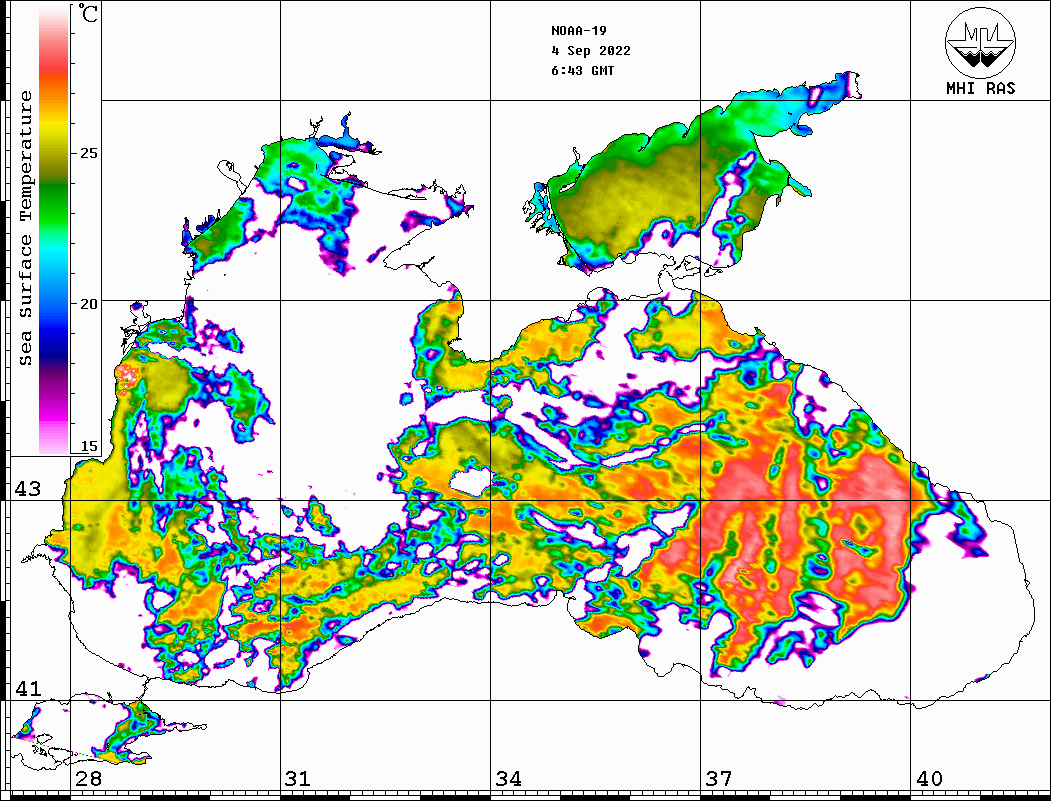The width and height of the screenshot is (1051, 801).
Task: Click longitude label 28
Action: (88, 778)
